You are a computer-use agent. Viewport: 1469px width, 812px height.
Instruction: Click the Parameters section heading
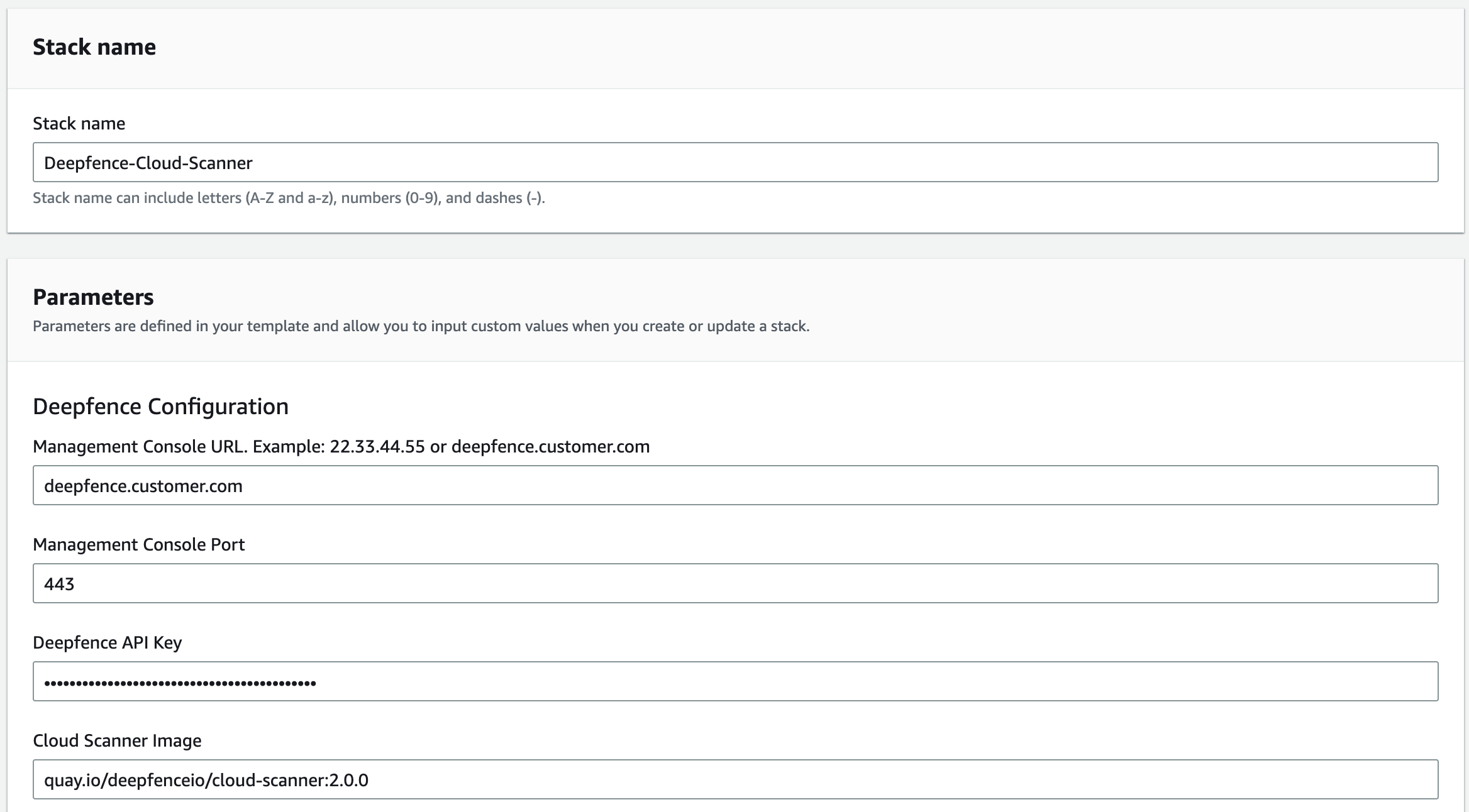tap(93, 297)
